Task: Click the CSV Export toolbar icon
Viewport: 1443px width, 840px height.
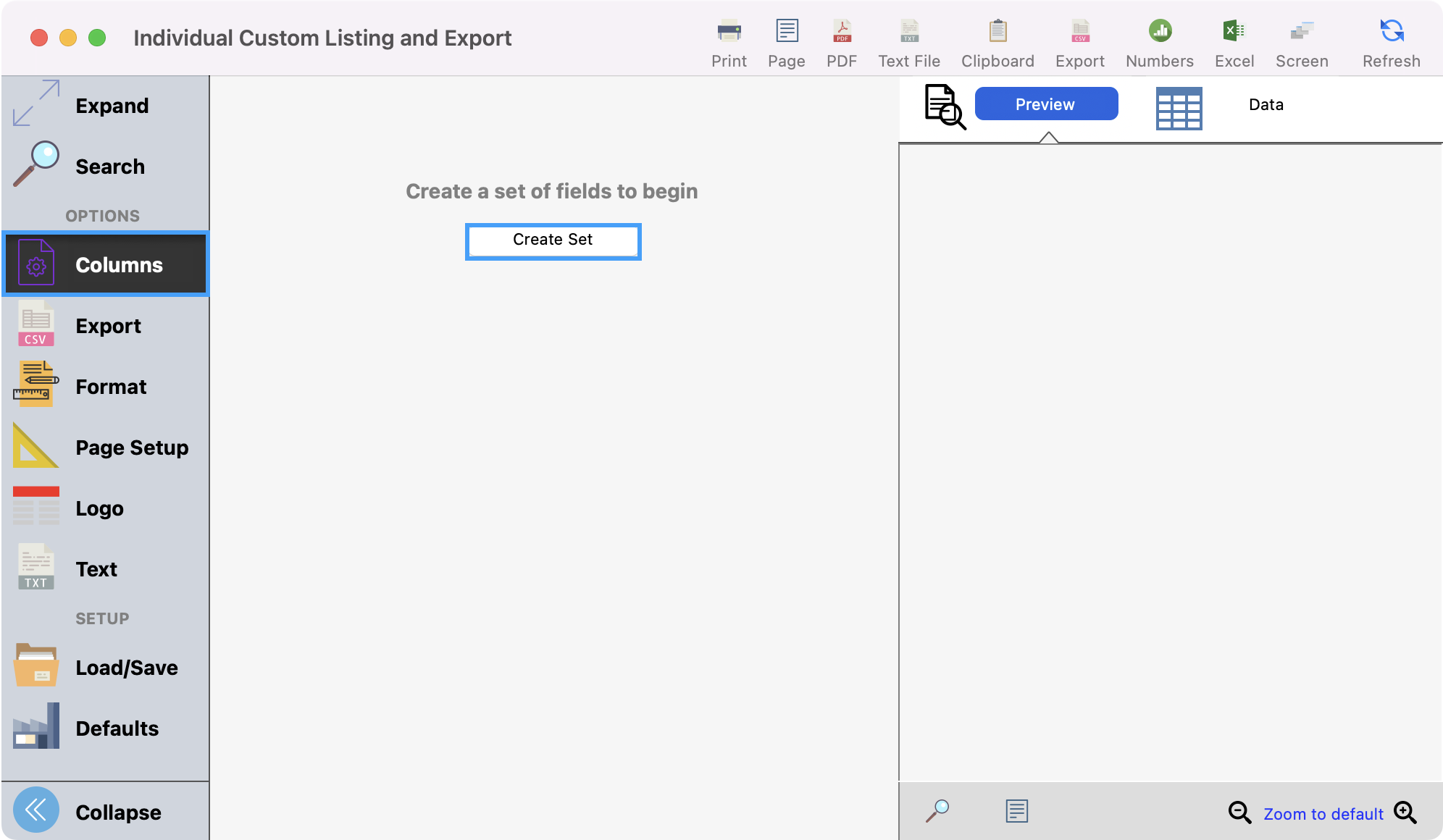Action: pos(1080,31)
